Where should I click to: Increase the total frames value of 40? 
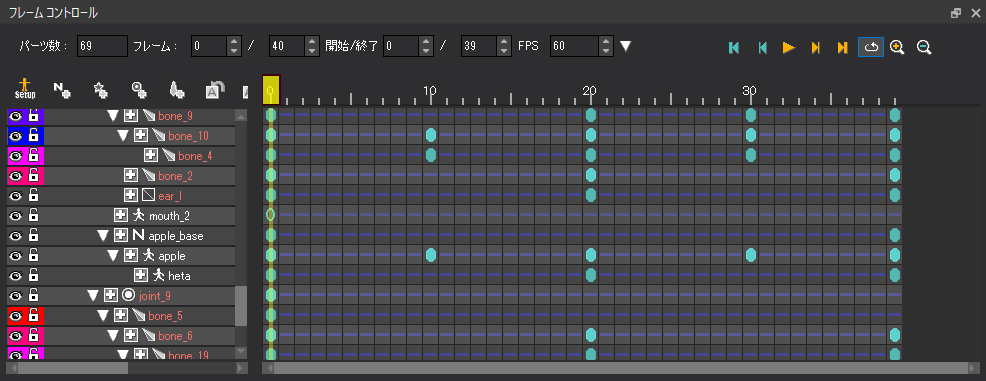pyautogui.click(x=313, y=41)
